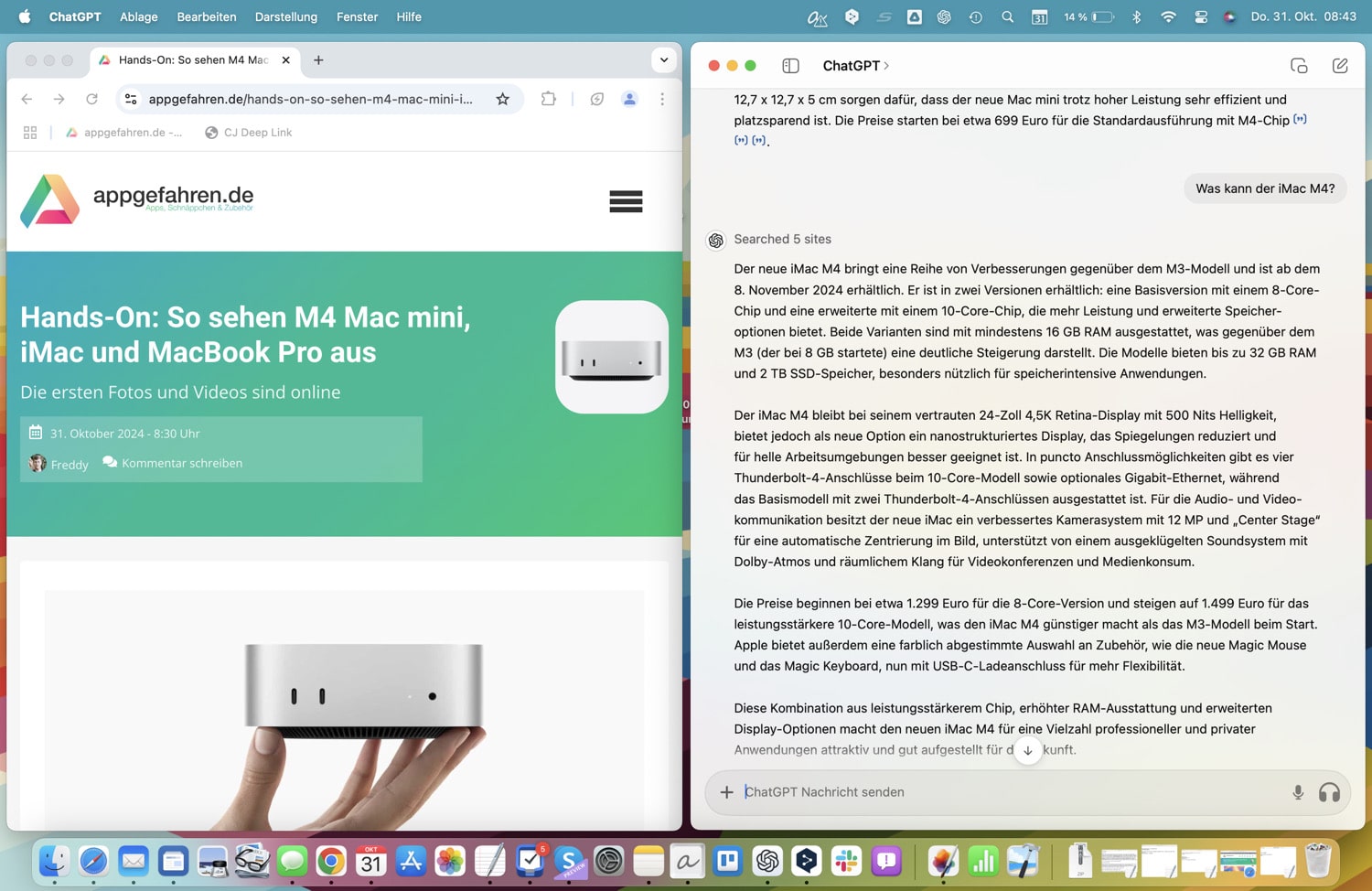The height and width of the screenshot is (891, 1372).
Task: Open the Chrome extensions puzzle icon
Action: coord(549,99)
